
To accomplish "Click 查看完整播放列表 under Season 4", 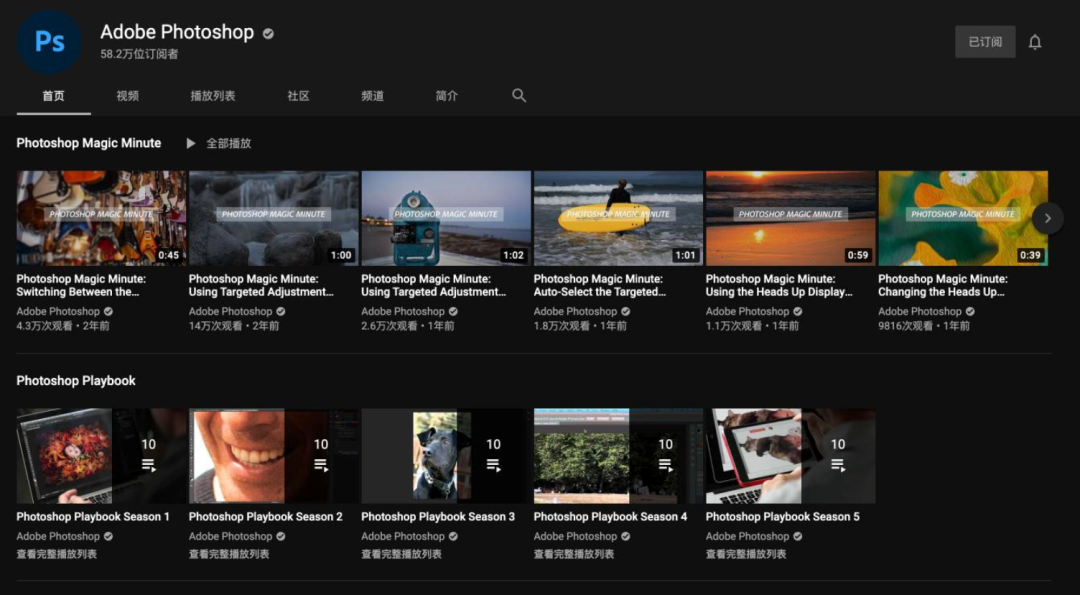I will tap(574, 554).
